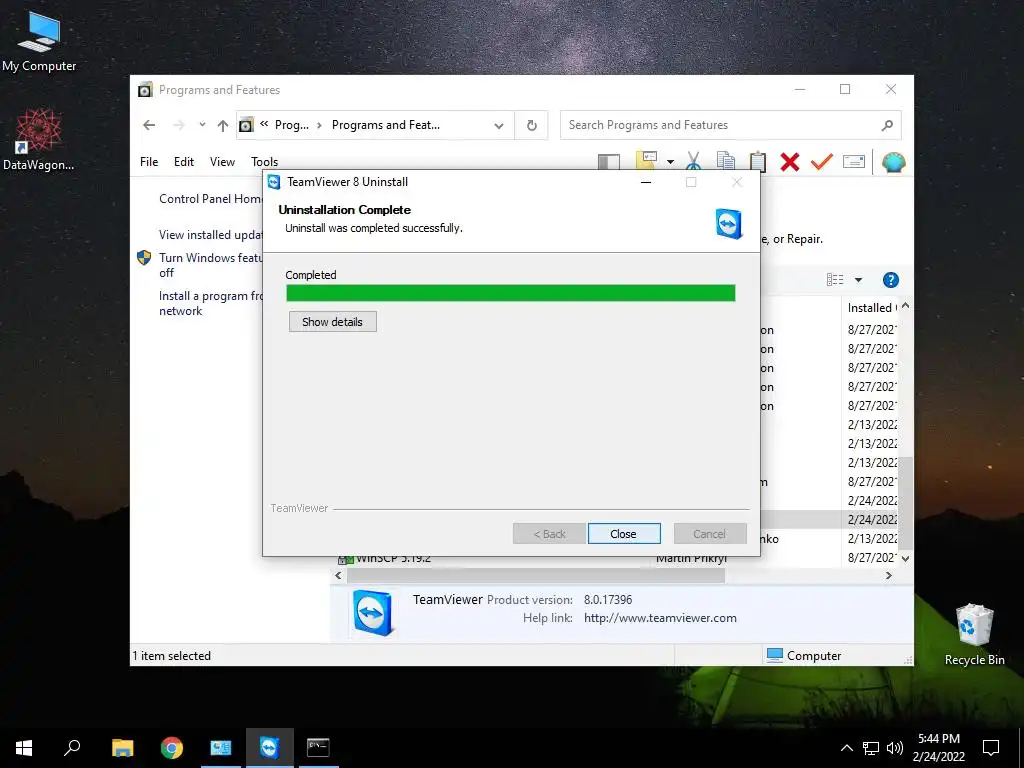Switch to Control Panel taskbar window
1024x768 pixels.
221,748
